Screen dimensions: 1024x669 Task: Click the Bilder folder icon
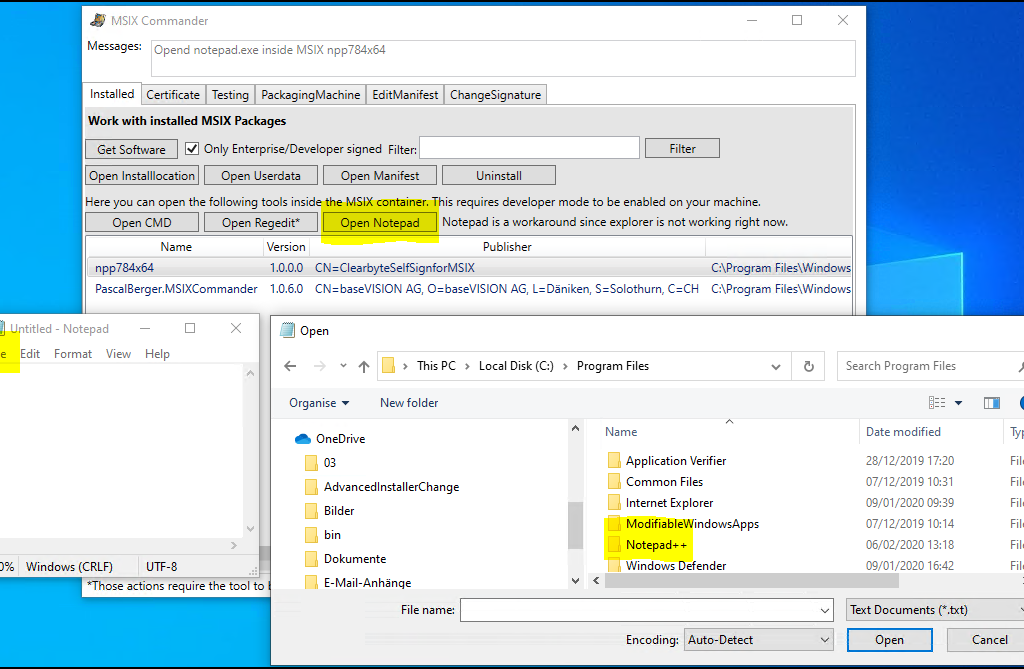(x=312, y=511)
